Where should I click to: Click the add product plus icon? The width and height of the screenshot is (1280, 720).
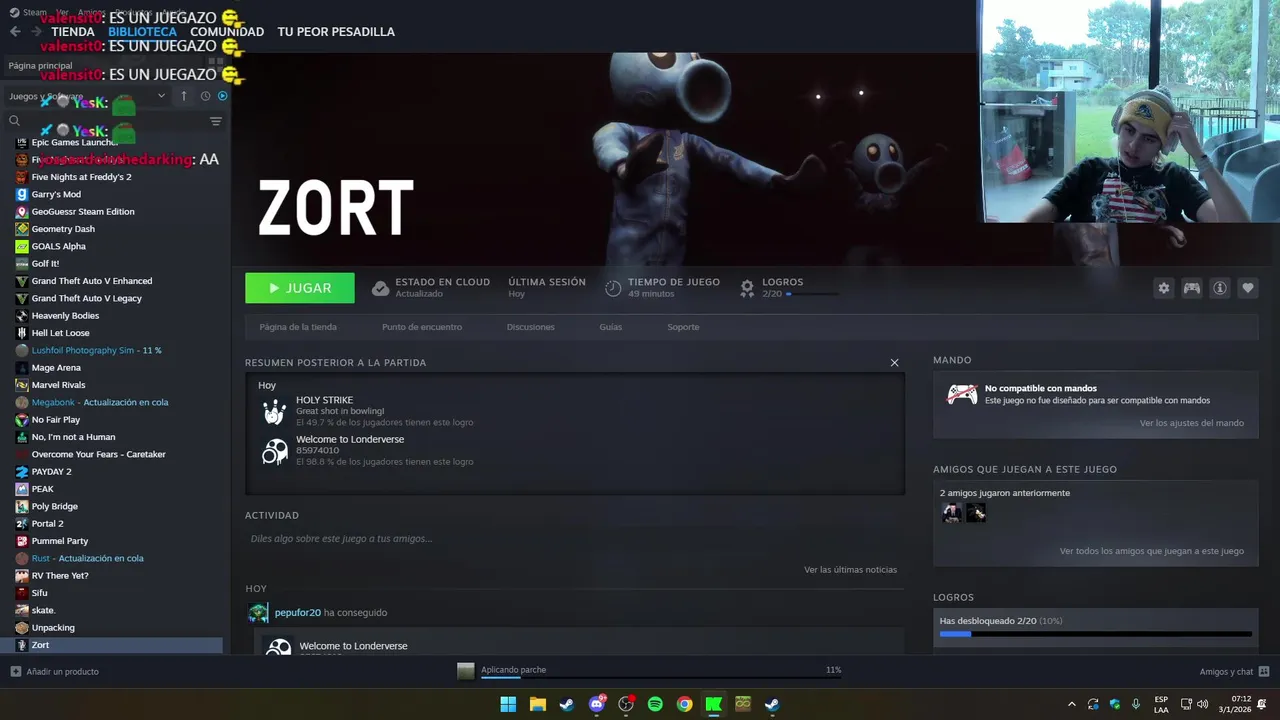[x=15, y=672]
